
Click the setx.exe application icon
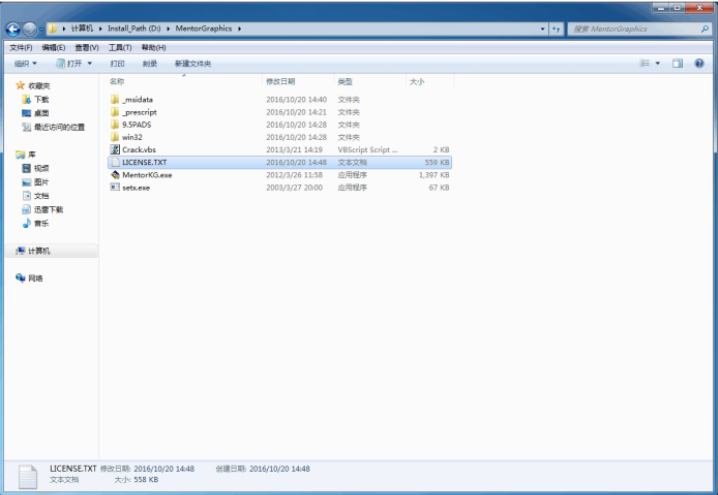coord(115,187)
